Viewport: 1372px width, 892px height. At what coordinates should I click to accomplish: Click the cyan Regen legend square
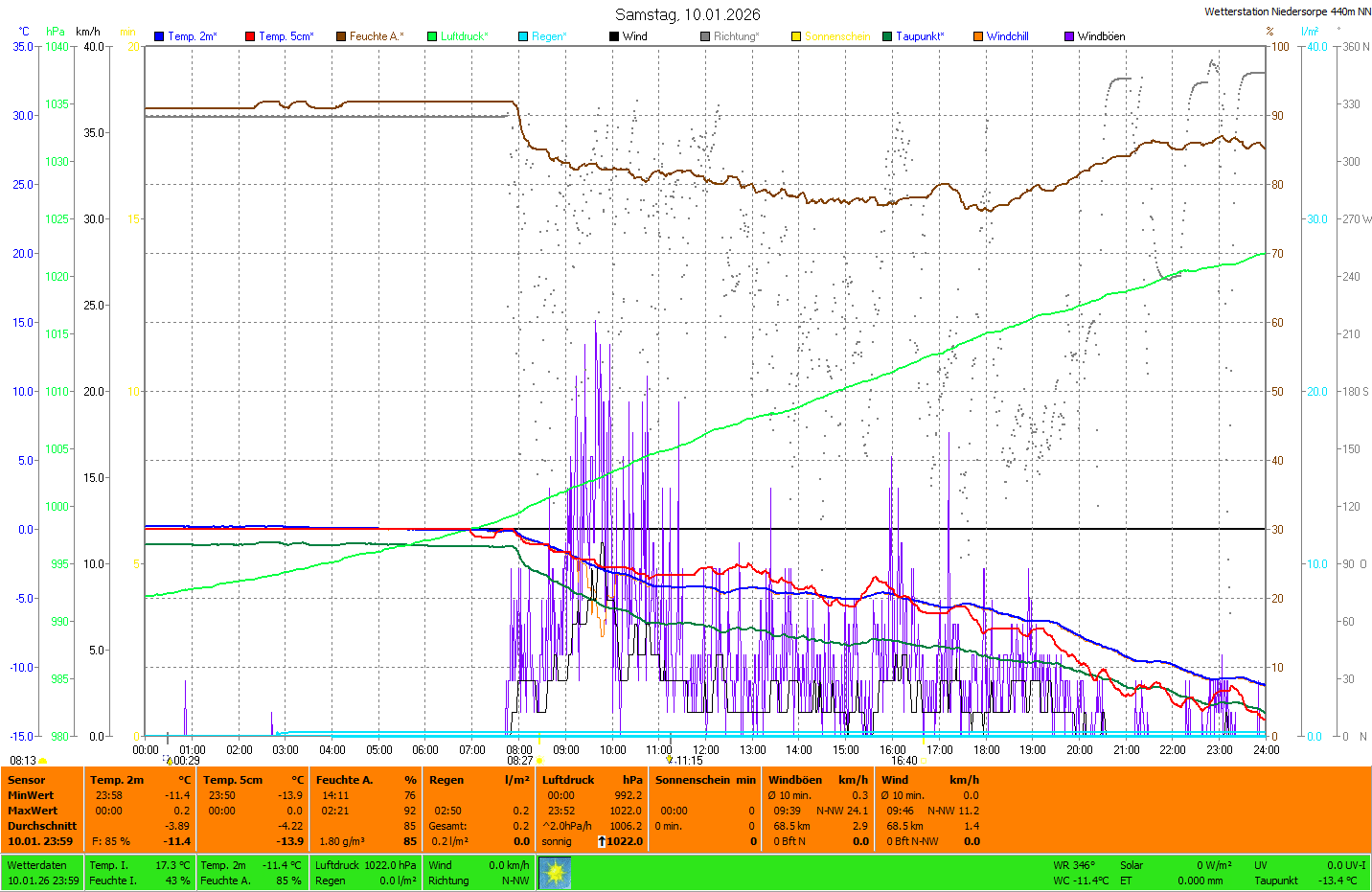(x=523, y=36)
